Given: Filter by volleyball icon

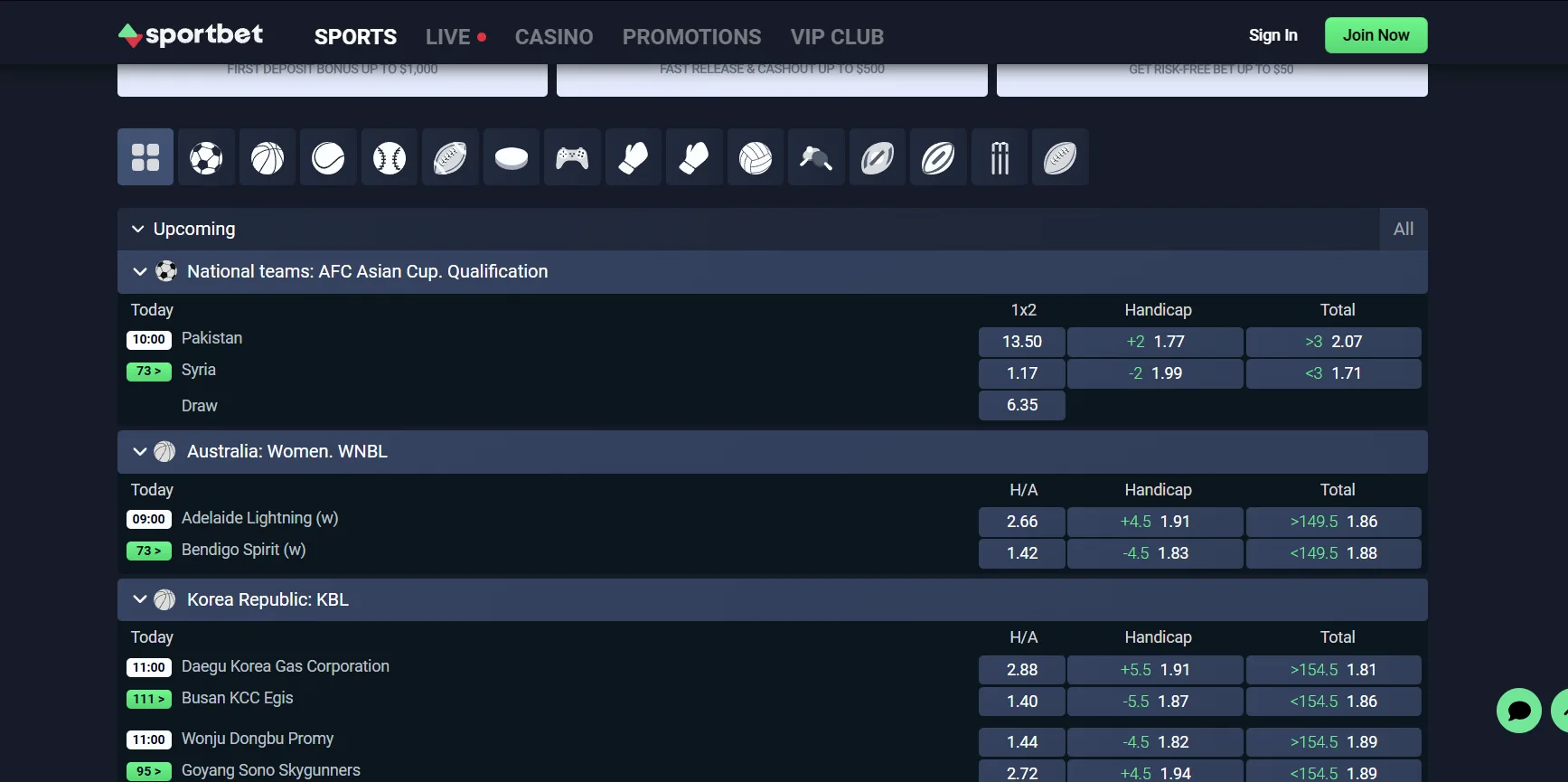Looking at the screenshot, I should click(x=756, y=157).
